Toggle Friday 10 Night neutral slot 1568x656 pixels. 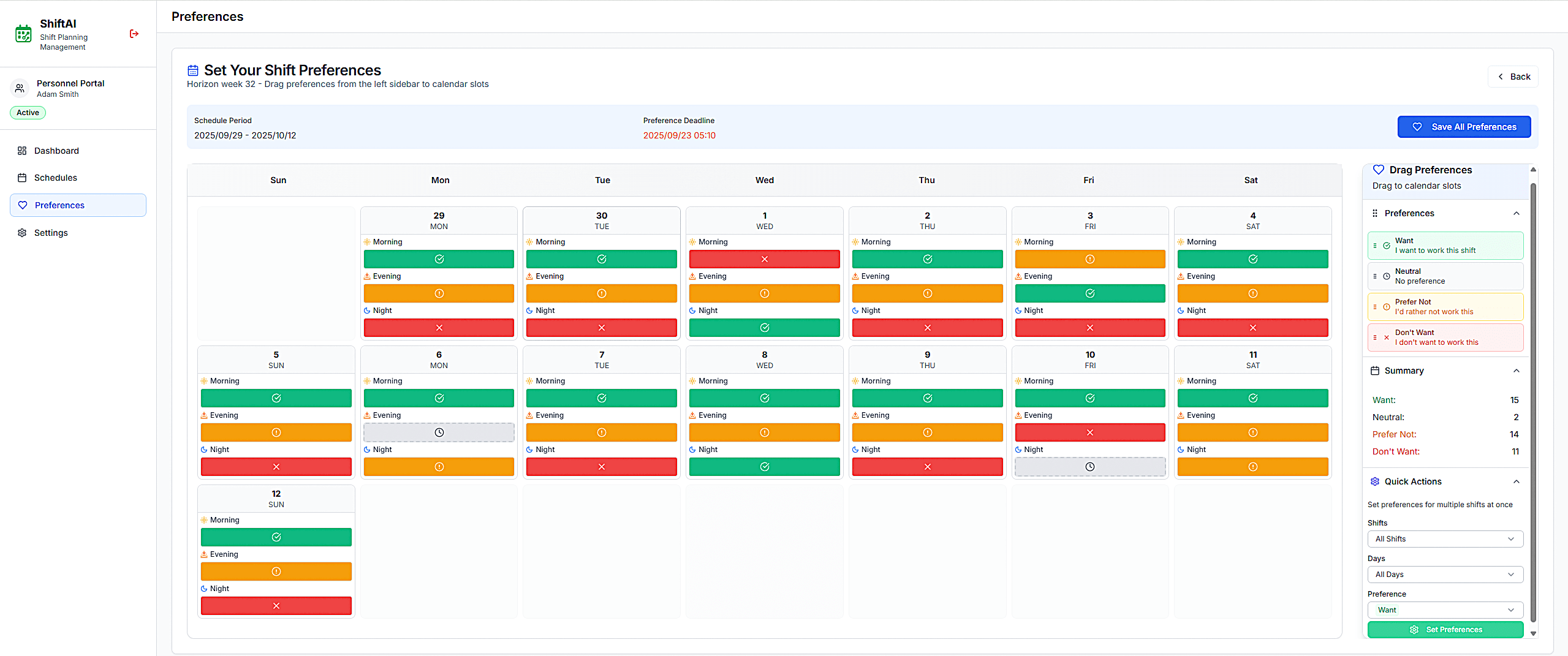pyautogui.click(x=1089, y=467)
